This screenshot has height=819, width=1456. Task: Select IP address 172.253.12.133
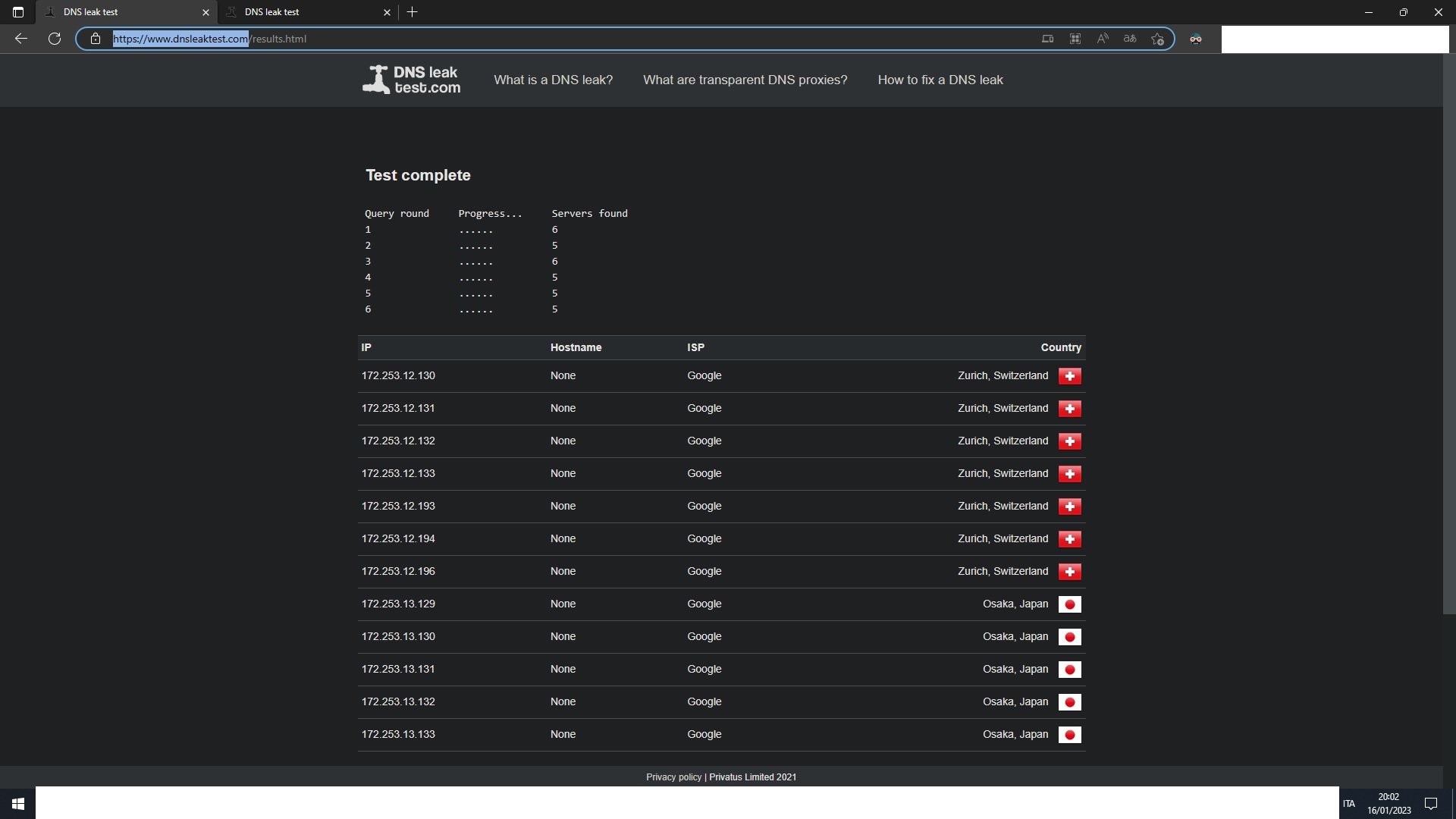click(398, 473)
